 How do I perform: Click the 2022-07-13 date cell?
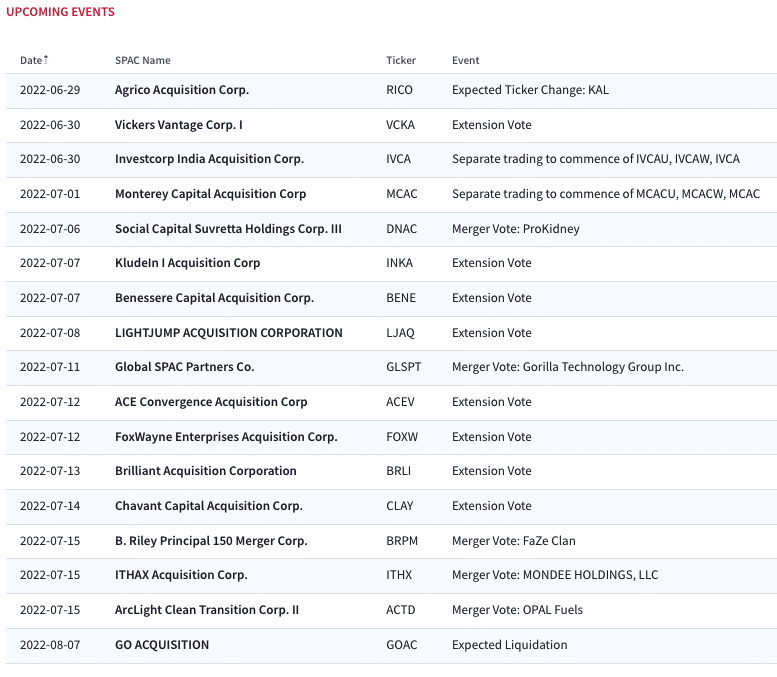coord(50,471)
